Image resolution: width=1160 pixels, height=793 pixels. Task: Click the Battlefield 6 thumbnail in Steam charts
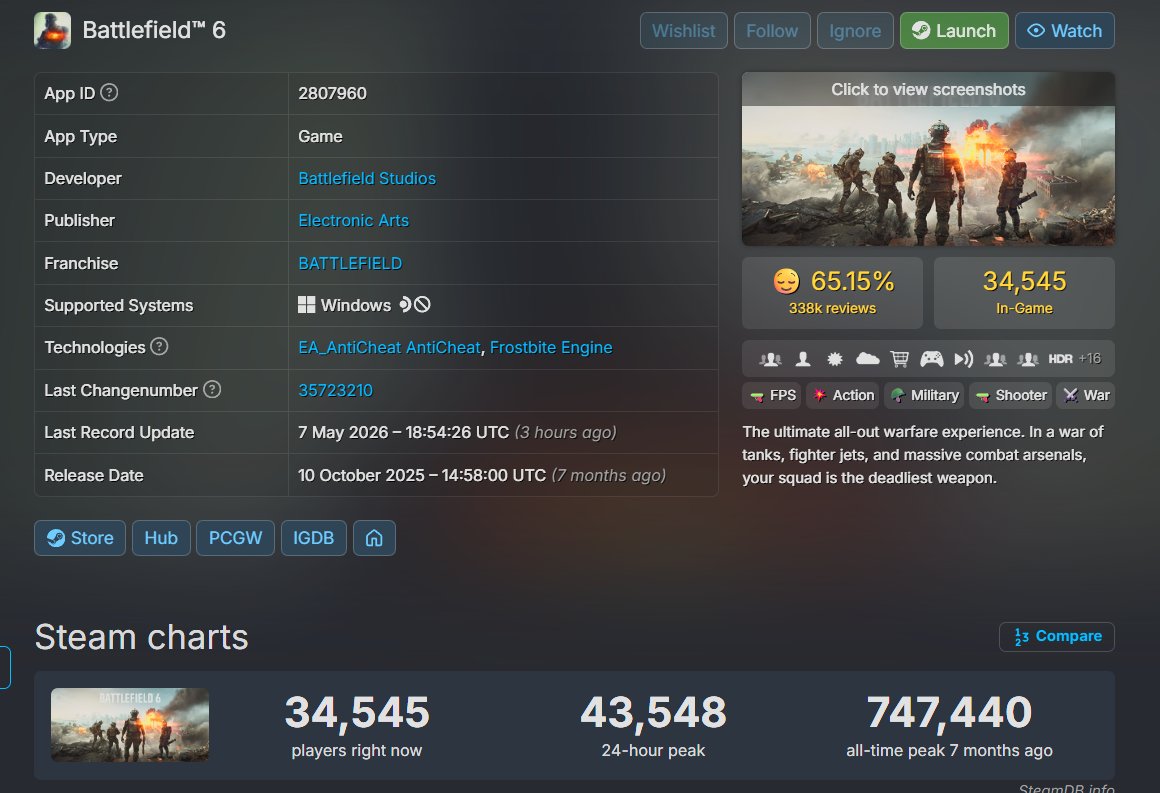130,725
